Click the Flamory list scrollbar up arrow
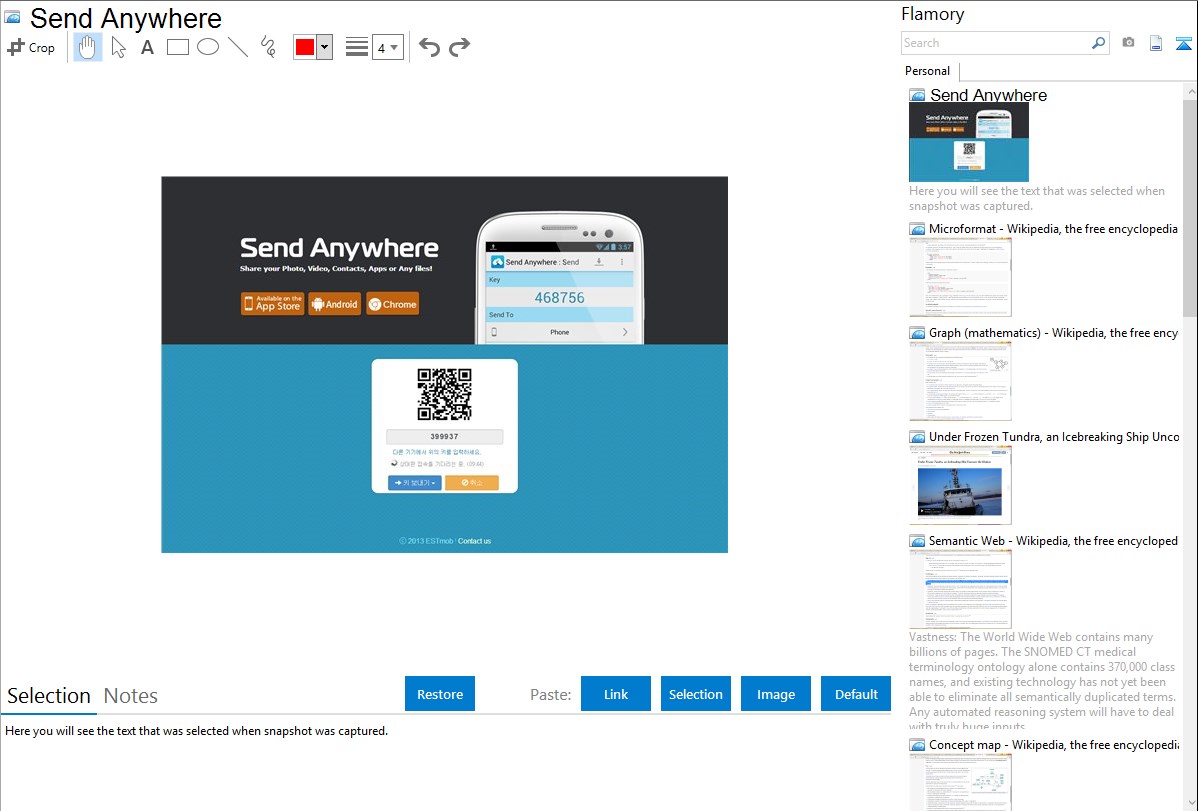This screenshot has width=1198, height=811. pyautogui.click(x=1191, y=91)
